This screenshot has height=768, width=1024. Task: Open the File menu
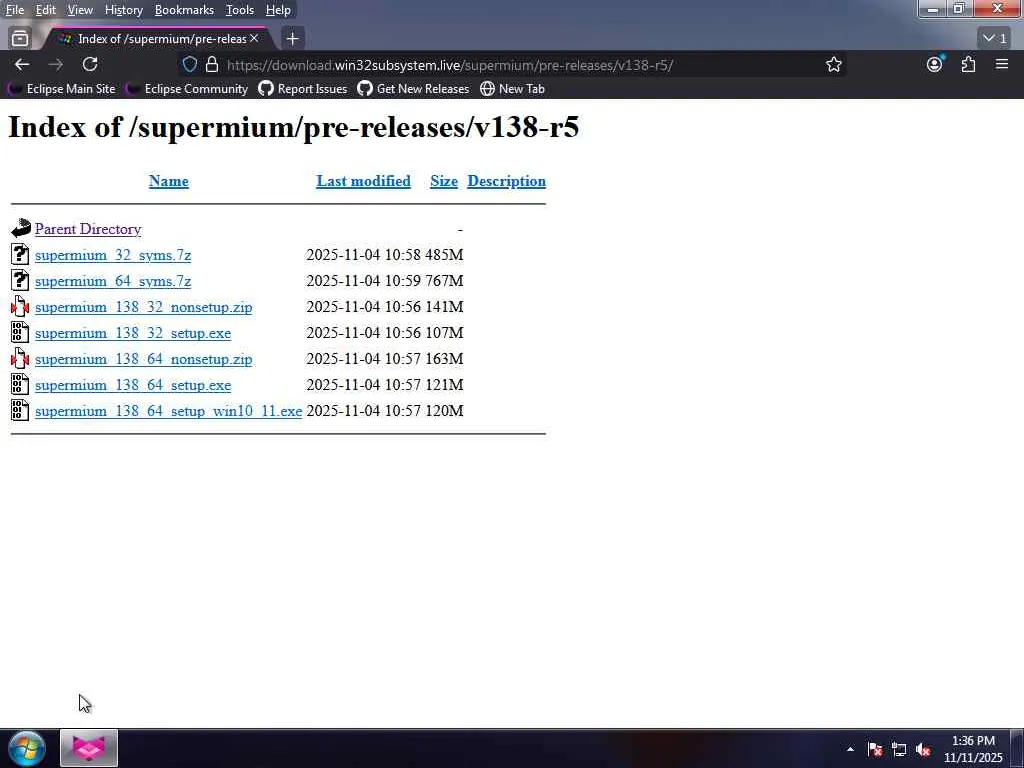point(14,10)
